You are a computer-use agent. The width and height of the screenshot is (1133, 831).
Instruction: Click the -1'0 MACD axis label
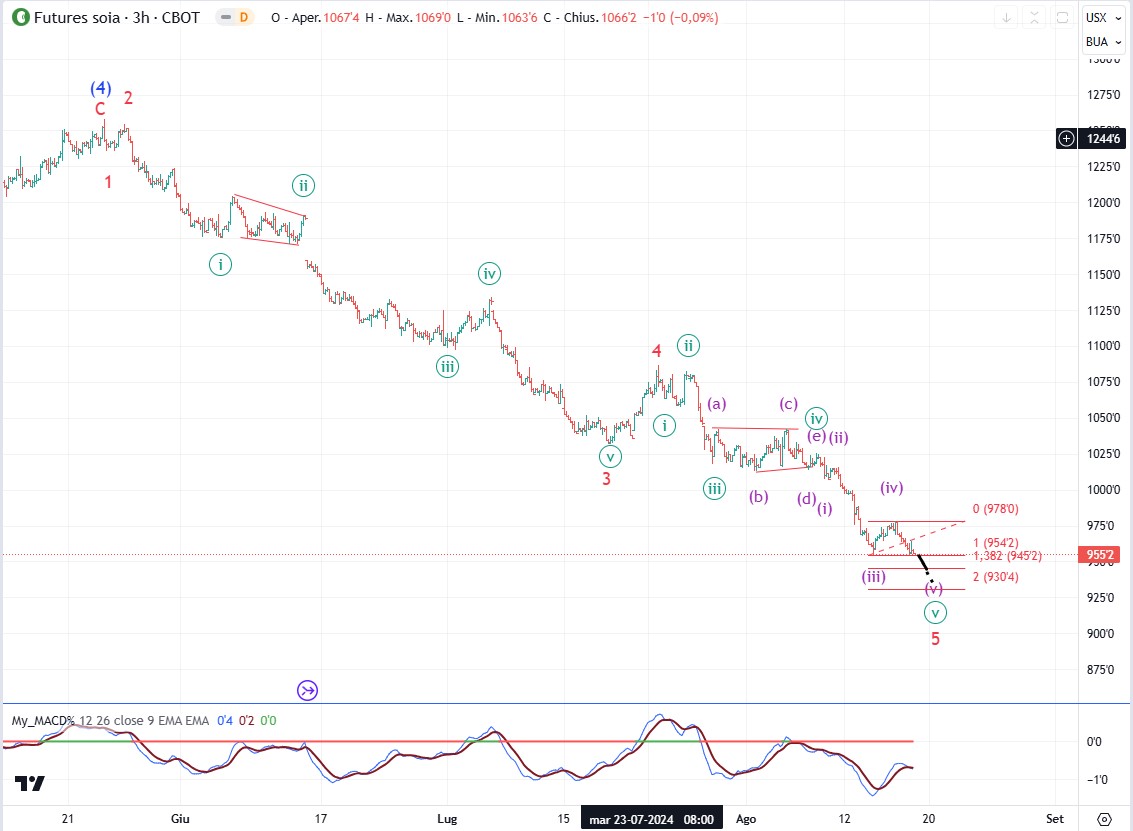[x=1098, y=780]
